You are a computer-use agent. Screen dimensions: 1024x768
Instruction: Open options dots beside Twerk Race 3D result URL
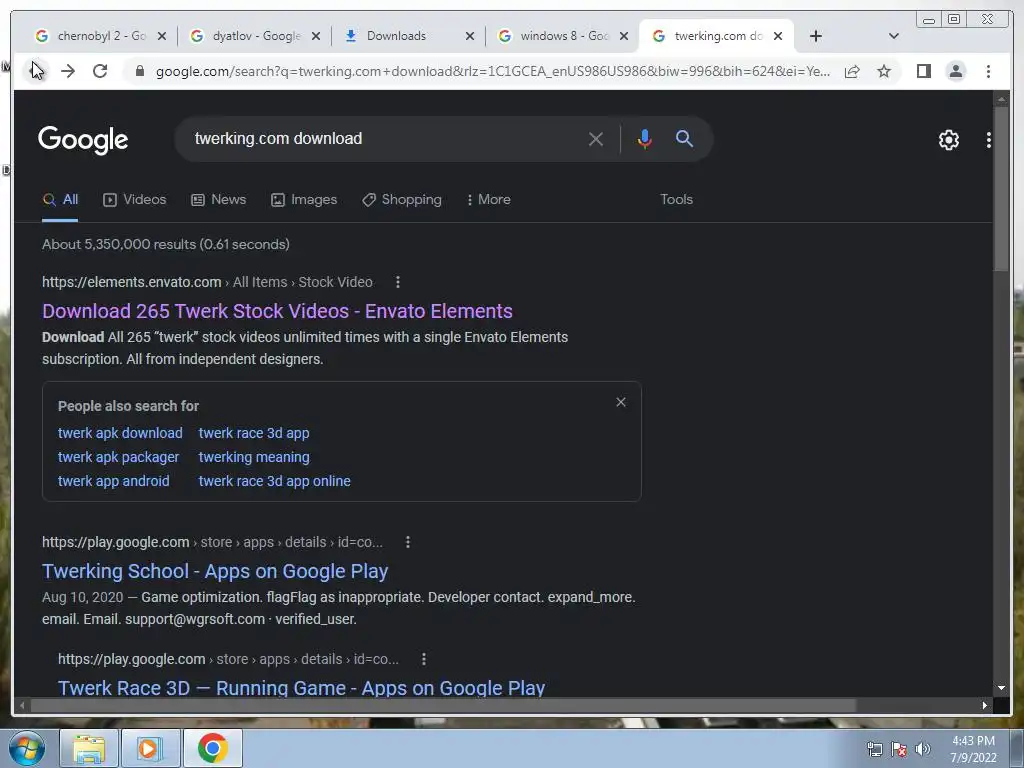pyautogui.click(x=423, y=659)
